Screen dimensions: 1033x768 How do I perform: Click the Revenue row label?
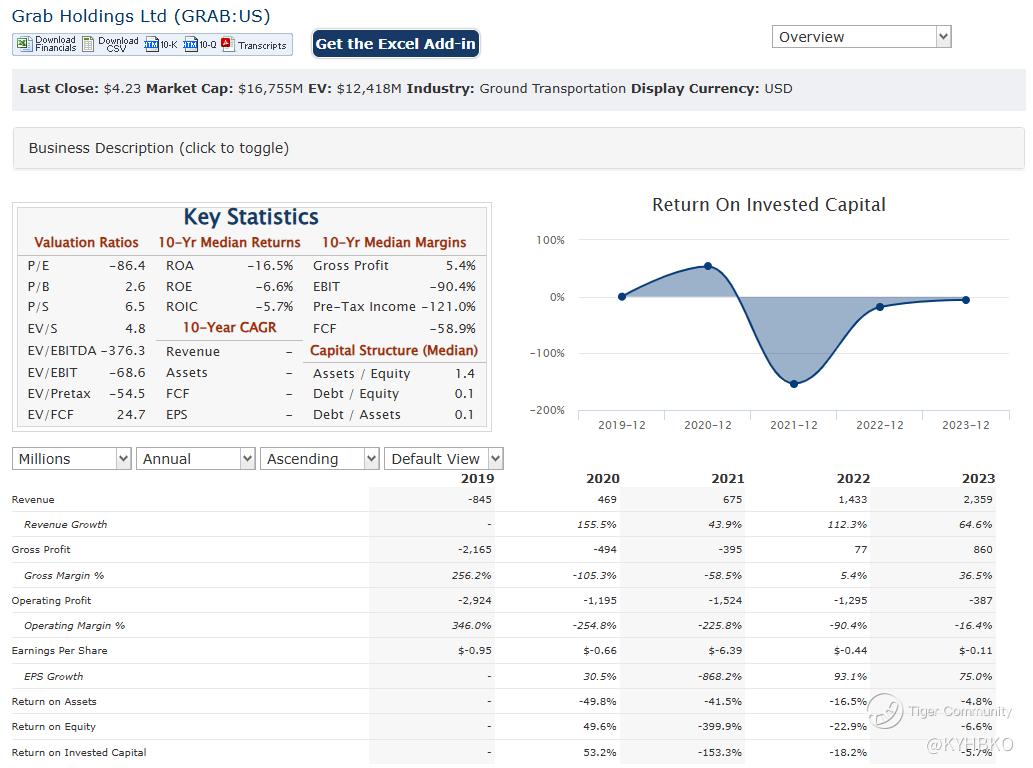33,499
